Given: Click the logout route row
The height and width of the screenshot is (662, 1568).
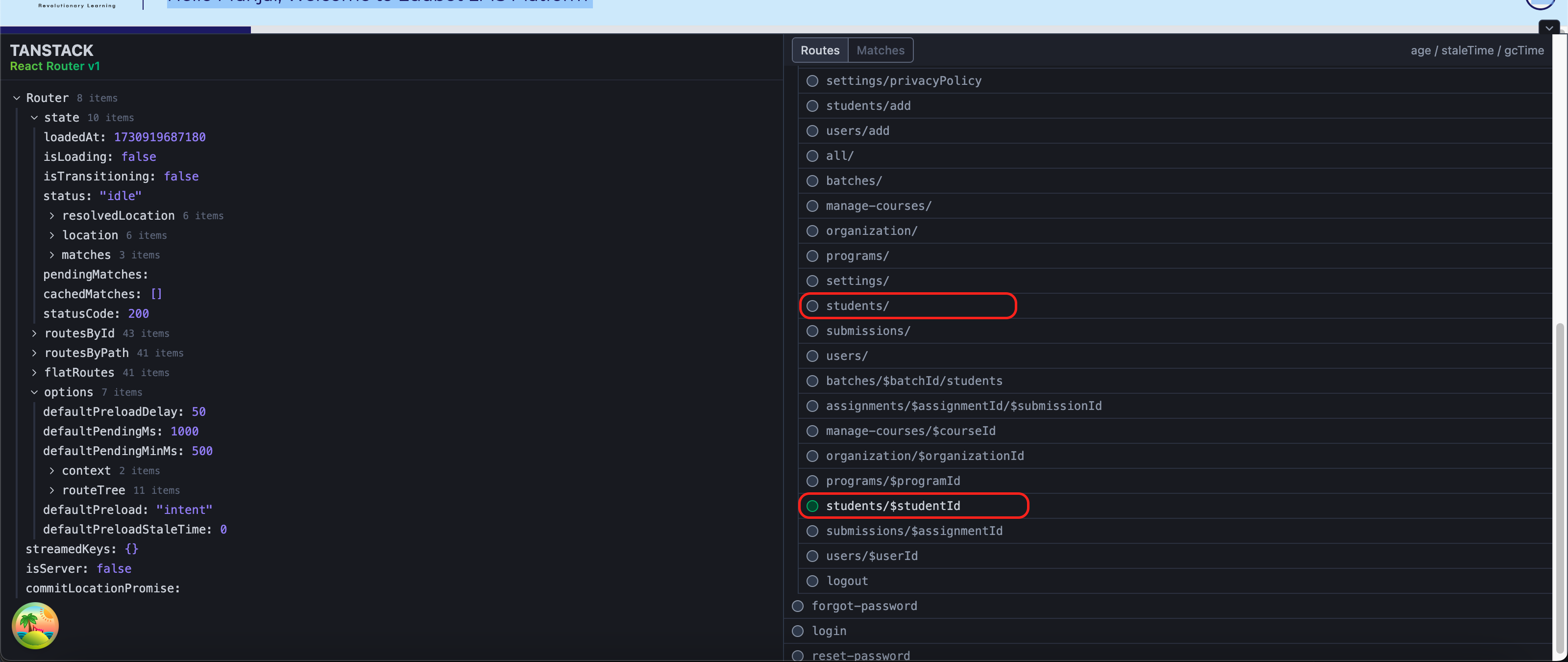Looking at the screenshot, I should click(1175, 581).
